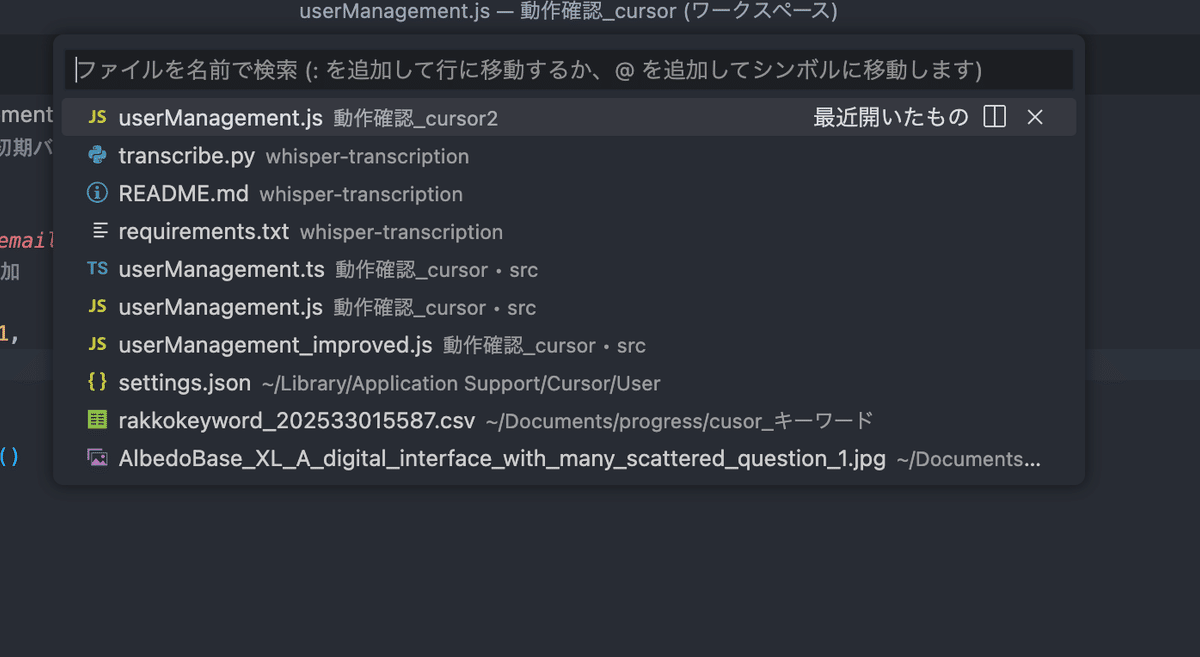This screenshot has height=657, width=1200.
Task: Click the info icon beside README.md
Action: [x=96, y=193]
